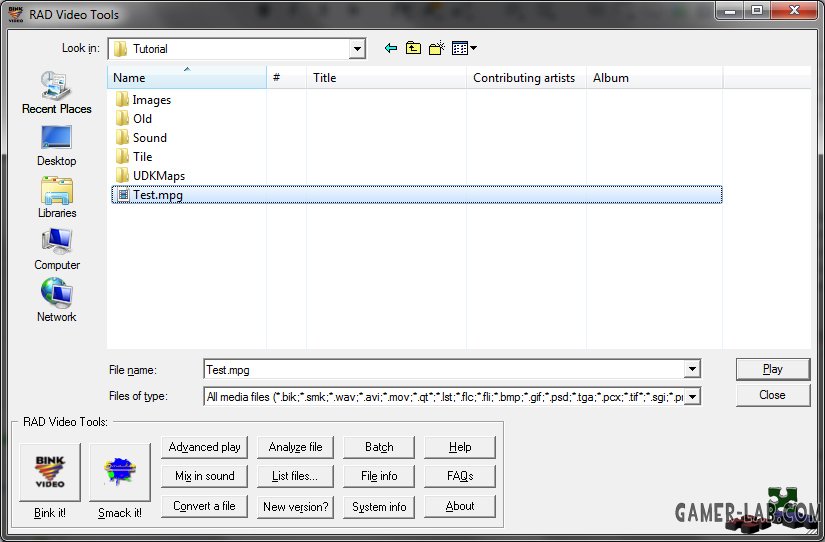Minimize the RAD Video Tools window
Image resolution: width=825 pixels, height=542 pixels.
pyautogui.click(x=730, y=11)
